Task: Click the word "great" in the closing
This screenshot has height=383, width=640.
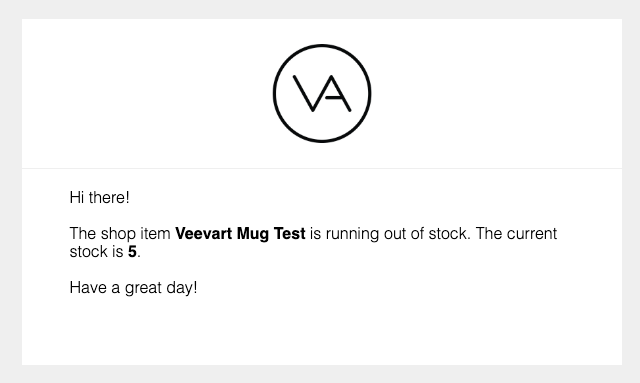Action: coord(143,288)
